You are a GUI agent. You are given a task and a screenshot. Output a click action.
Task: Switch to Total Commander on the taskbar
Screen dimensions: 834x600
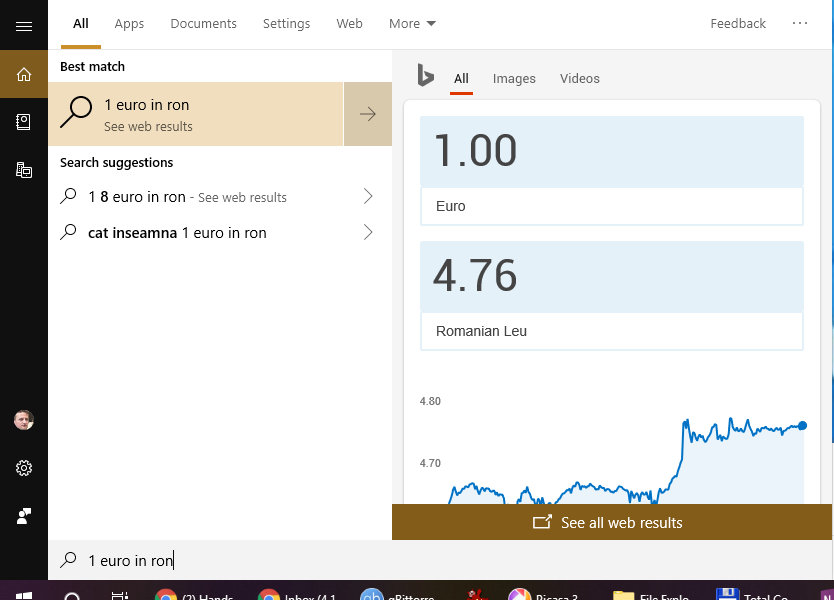(x=753, y=595)
